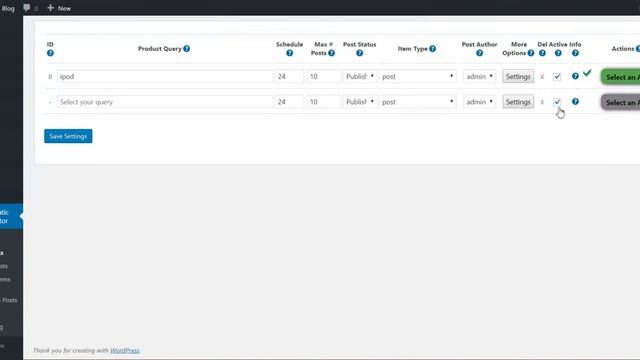
Task: Click help icon beside Item Type header
Action: (433, 49)
